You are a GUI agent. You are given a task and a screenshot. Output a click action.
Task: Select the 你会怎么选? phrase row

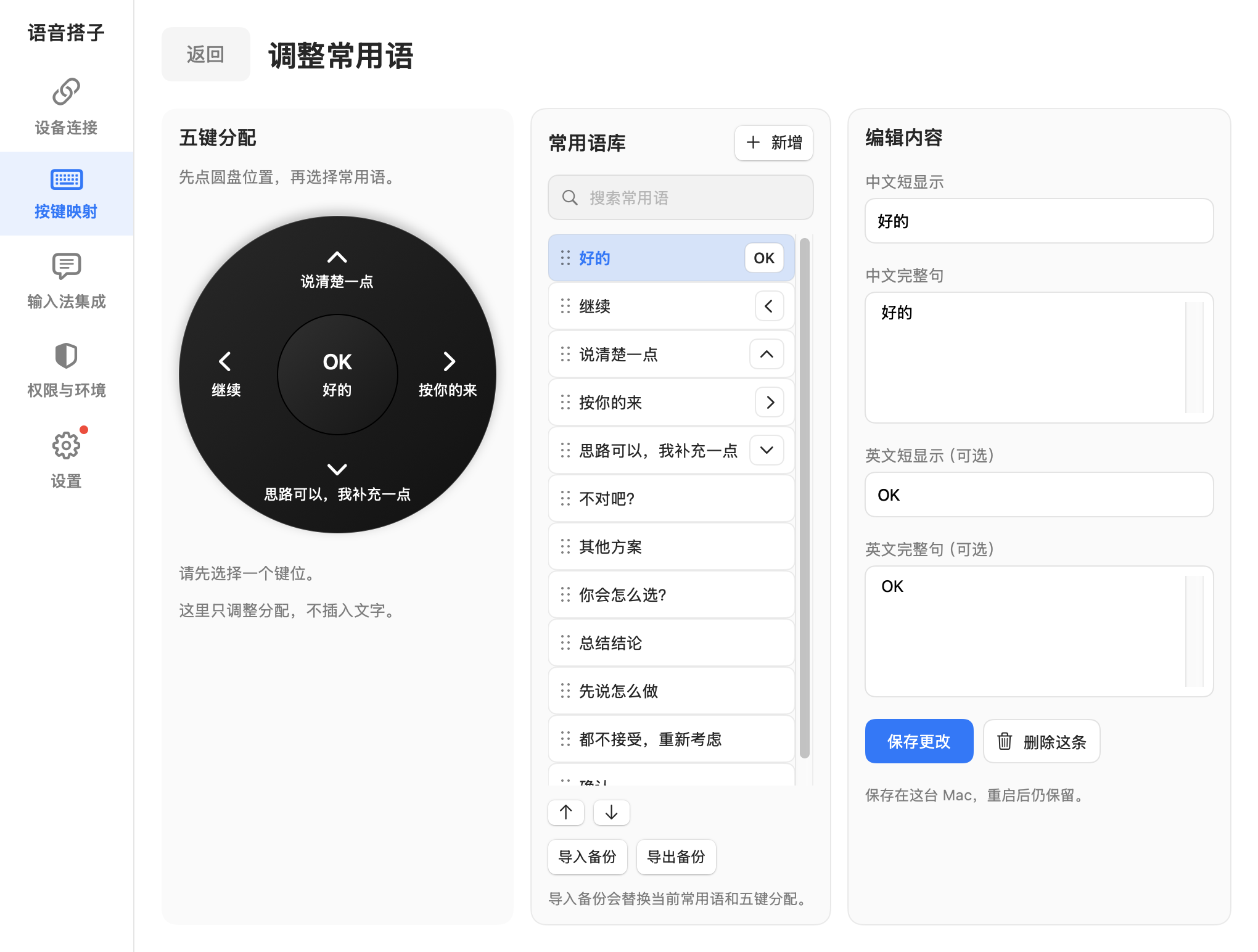coord(671,594)
